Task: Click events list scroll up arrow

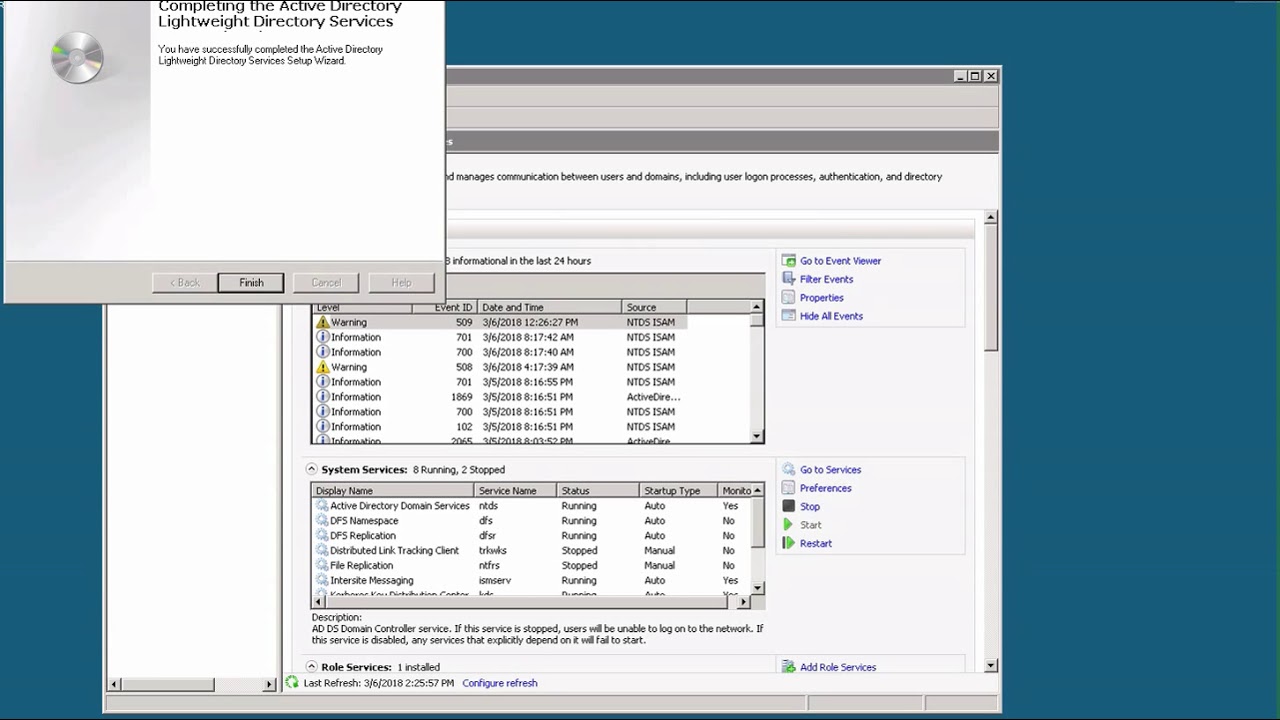Action: 757,307
